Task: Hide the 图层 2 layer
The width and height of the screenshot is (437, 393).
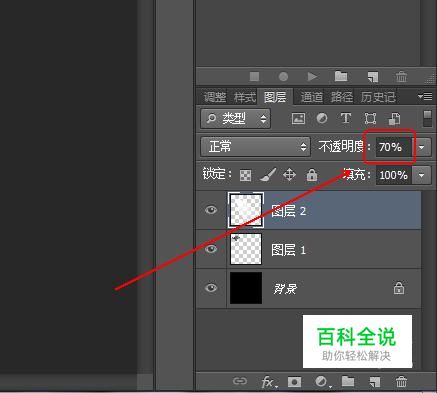Action: tap(211, 210)
